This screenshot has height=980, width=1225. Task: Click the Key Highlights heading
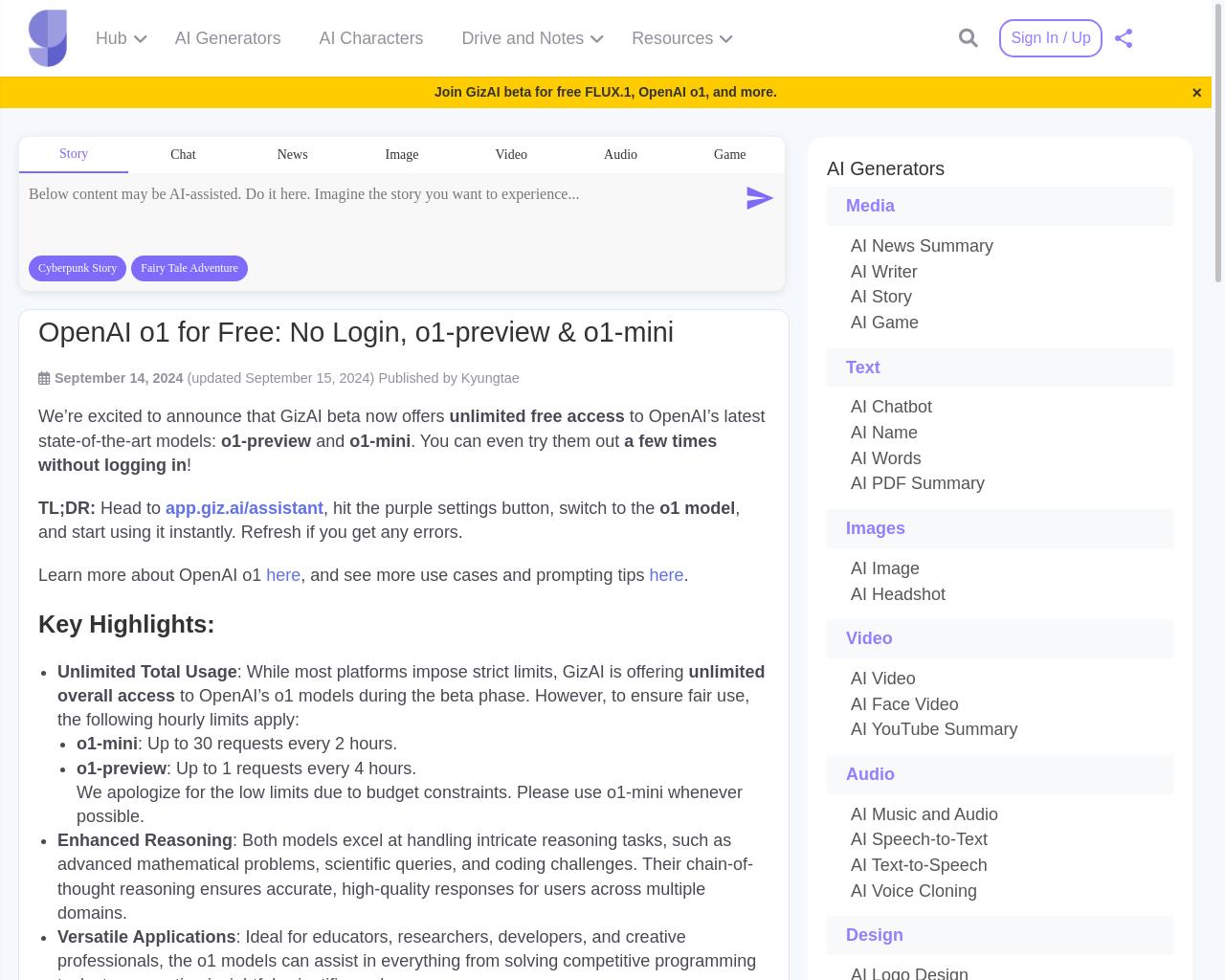(126, 624)
